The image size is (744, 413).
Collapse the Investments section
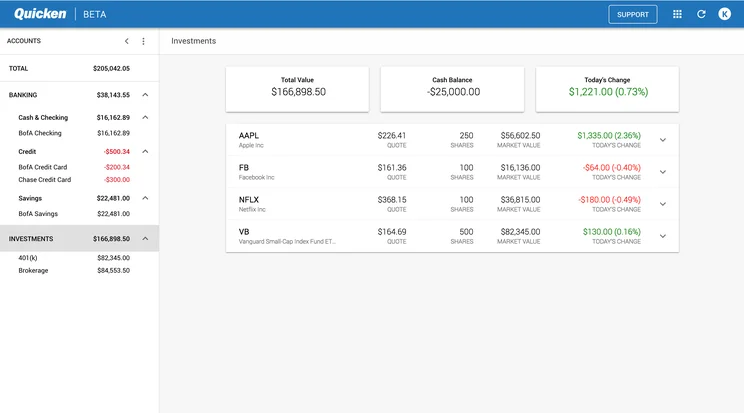coord(145,238)
